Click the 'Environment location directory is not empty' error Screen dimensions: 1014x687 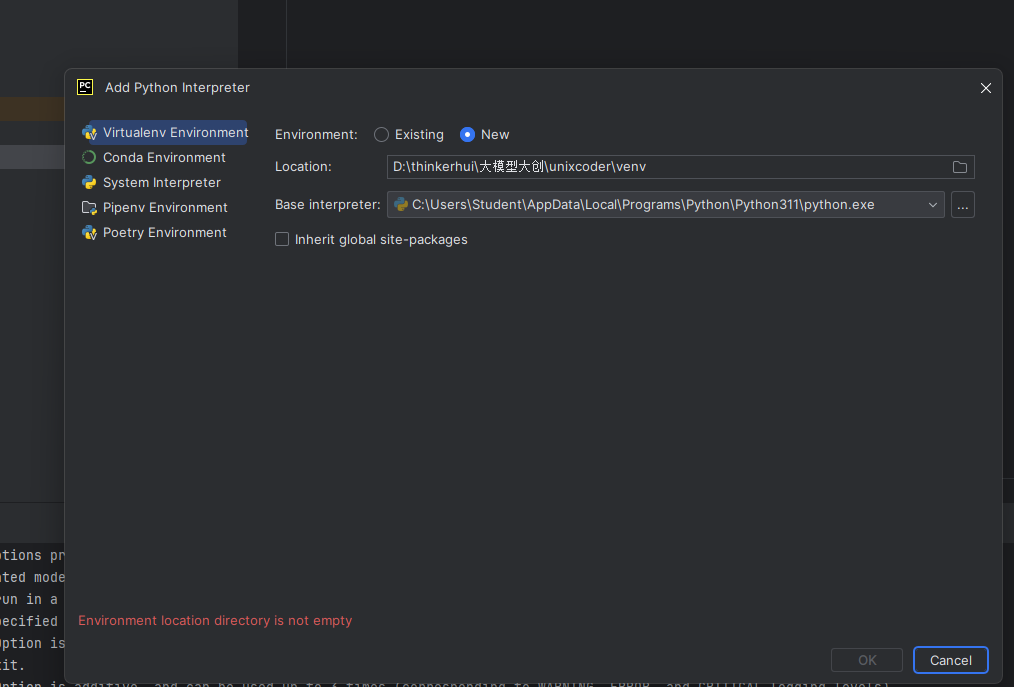click(x=215, y=620)
